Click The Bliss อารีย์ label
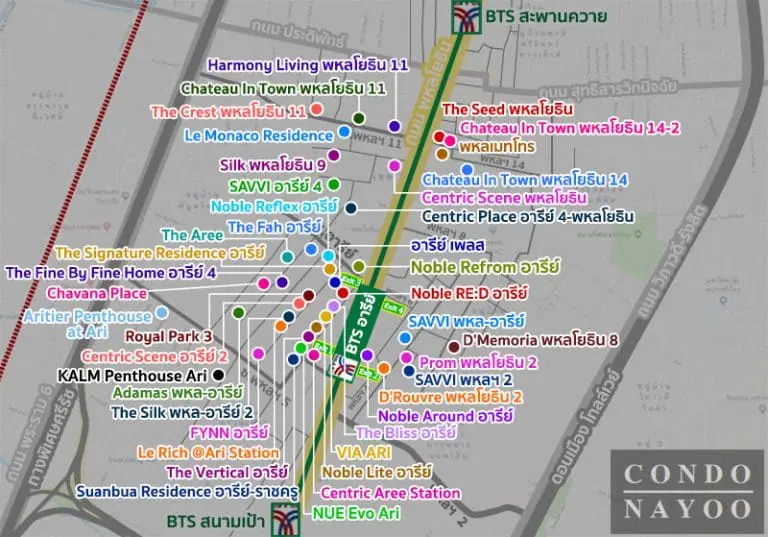 (406, 433)
